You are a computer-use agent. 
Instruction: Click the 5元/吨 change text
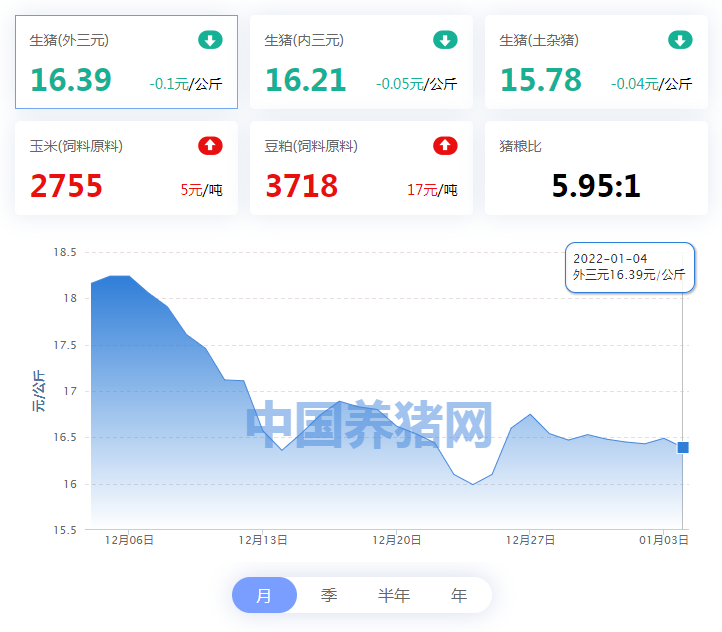click(x=202, y=190)
